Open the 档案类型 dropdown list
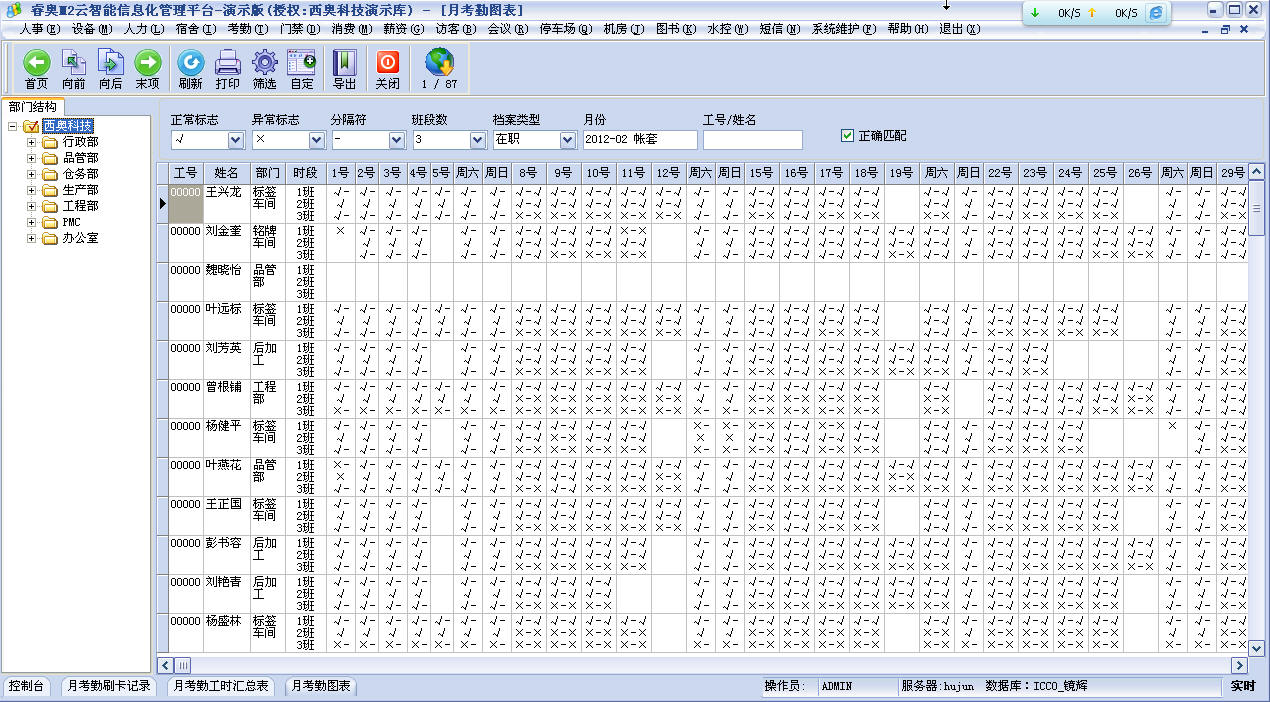Screen dimensions: 1270x702 pos(568,140)
